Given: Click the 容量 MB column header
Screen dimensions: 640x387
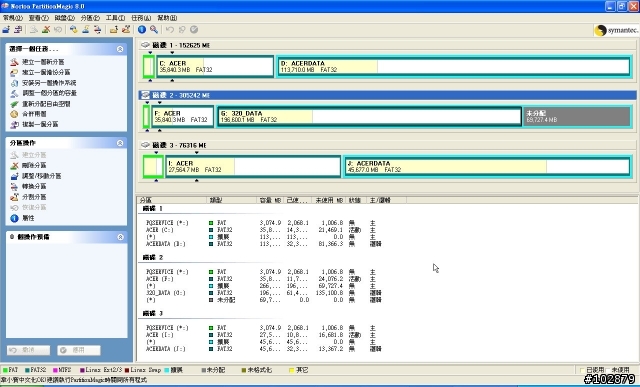Looking at the screenshot, I should [270, 200].
